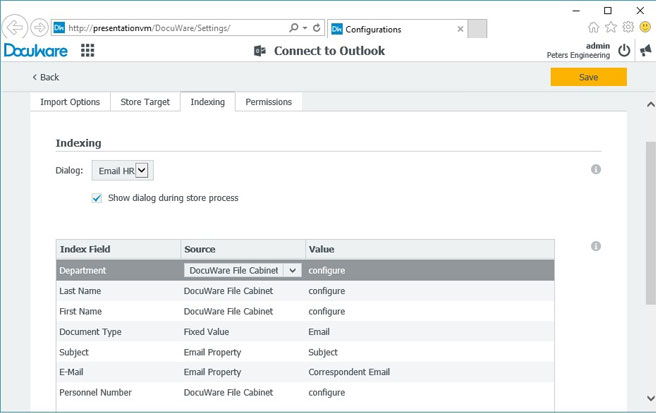Open browser settings gear icon

[x=628, y=27]
